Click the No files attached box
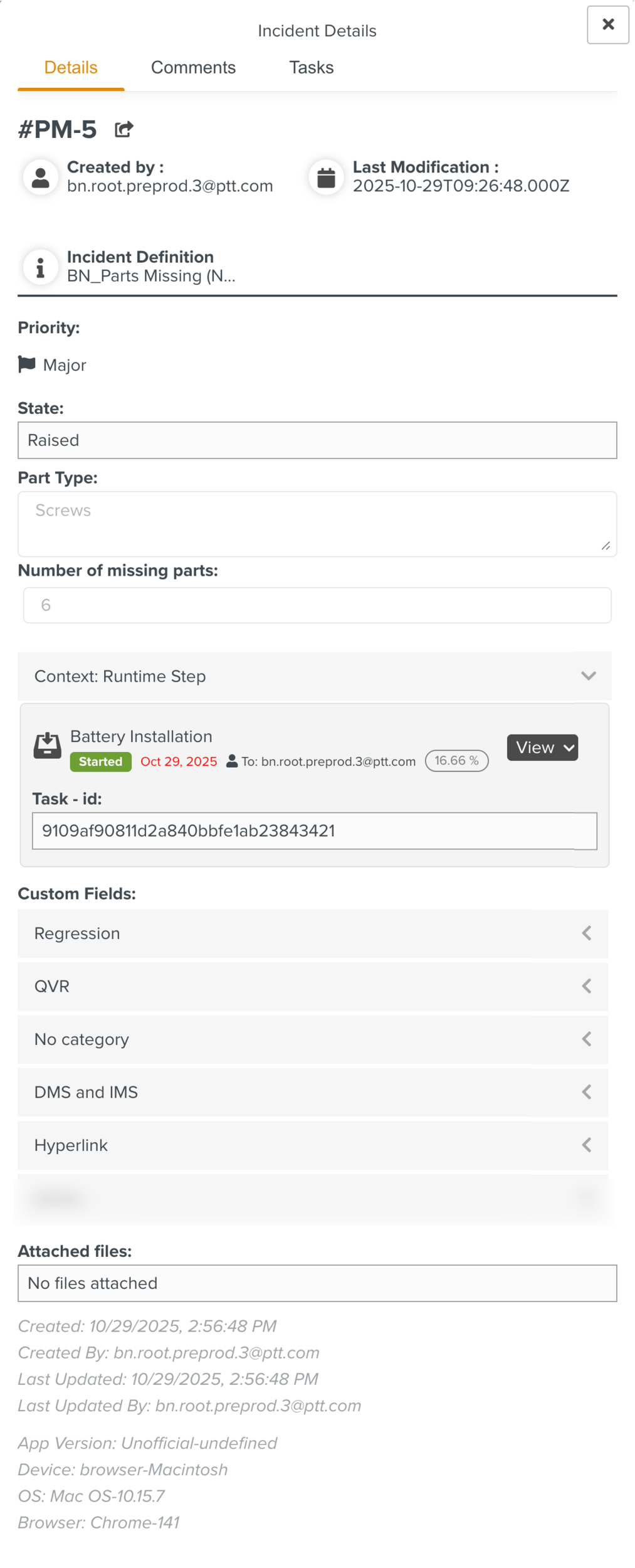The width and height of the screenshot is (635, 1568). pos(317,1283)
